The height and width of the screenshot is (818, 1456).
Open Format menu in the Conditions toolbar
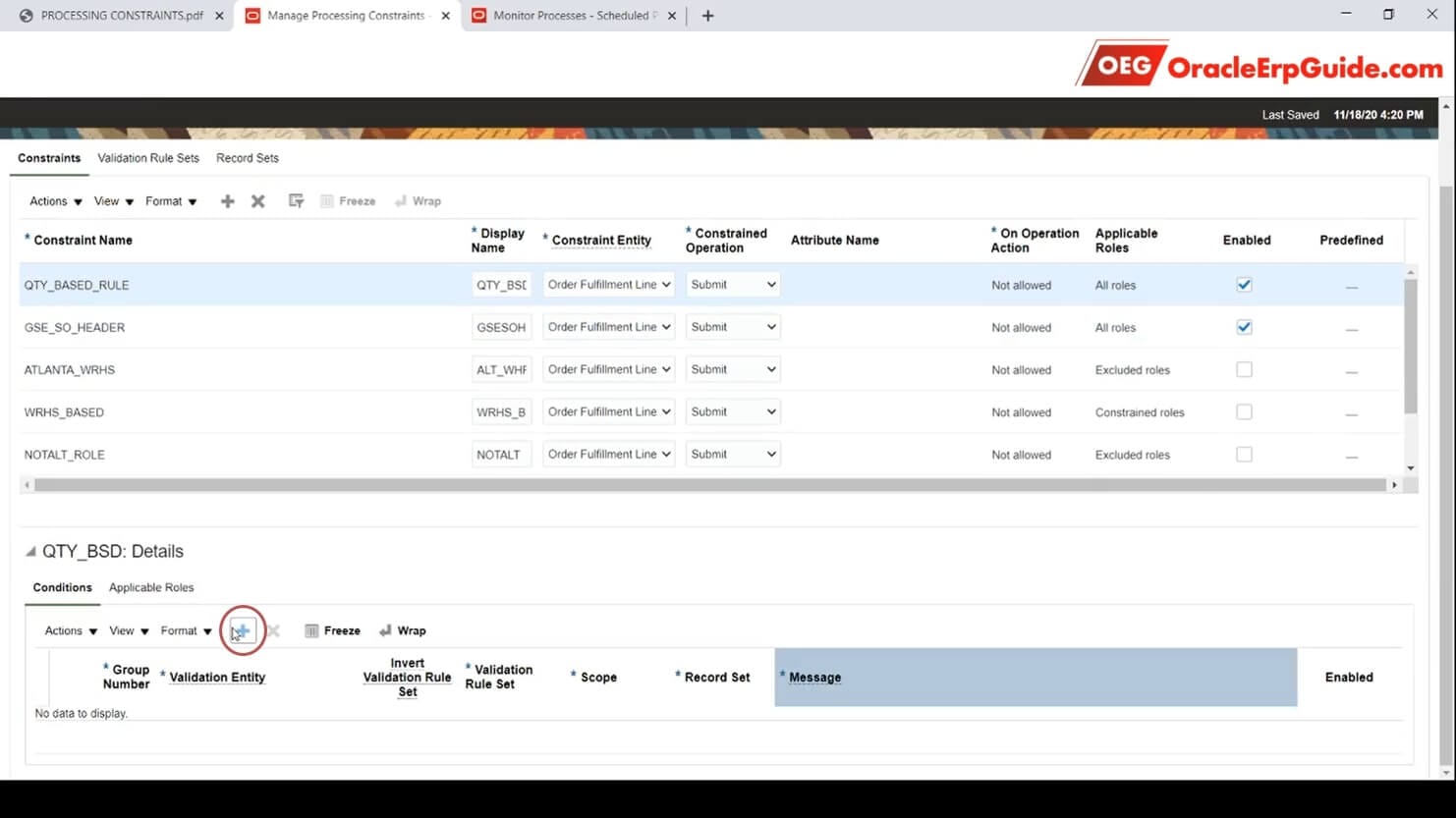(x=187, y=630)
